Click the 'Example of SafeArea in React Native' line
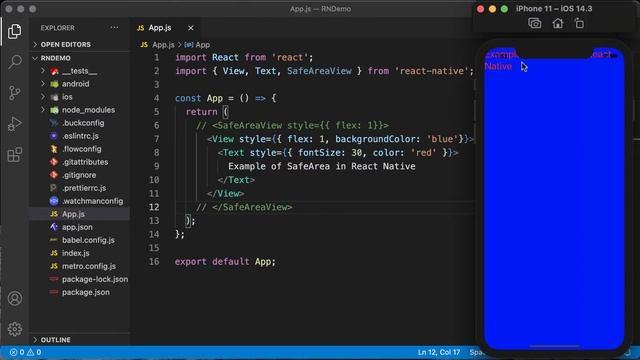This screenshot has width=640, height=360. click(322, 167)
